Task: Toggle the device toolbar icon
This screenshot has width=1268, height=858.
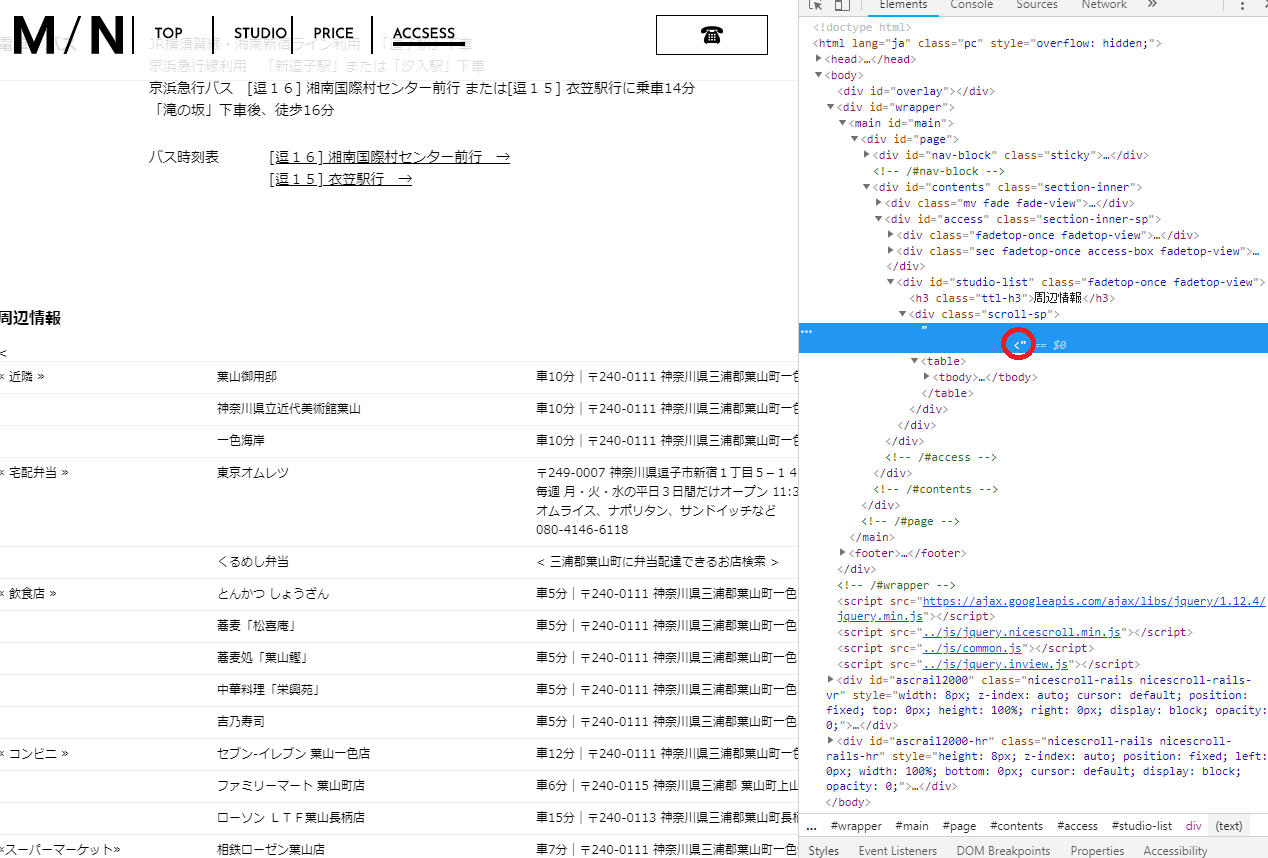Action: coord(841,5)
